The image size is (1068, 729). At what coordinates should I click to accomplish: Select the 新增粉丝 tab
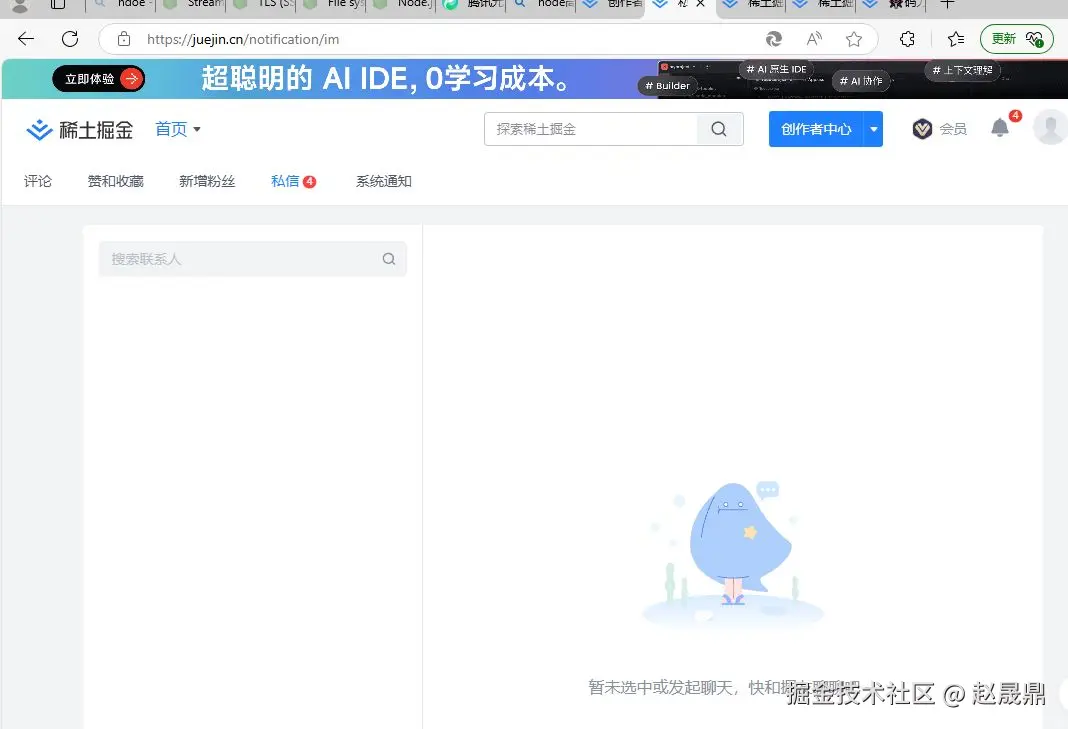click(206, 181)
